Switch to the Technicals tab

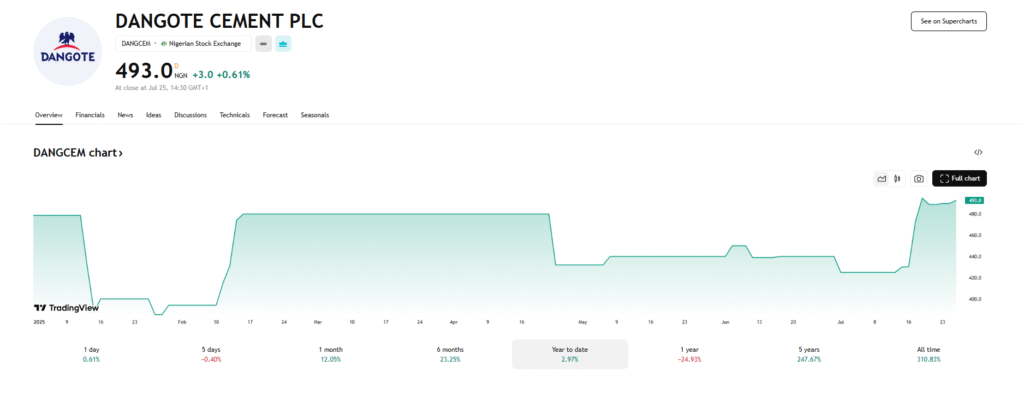tap(234, 115)
